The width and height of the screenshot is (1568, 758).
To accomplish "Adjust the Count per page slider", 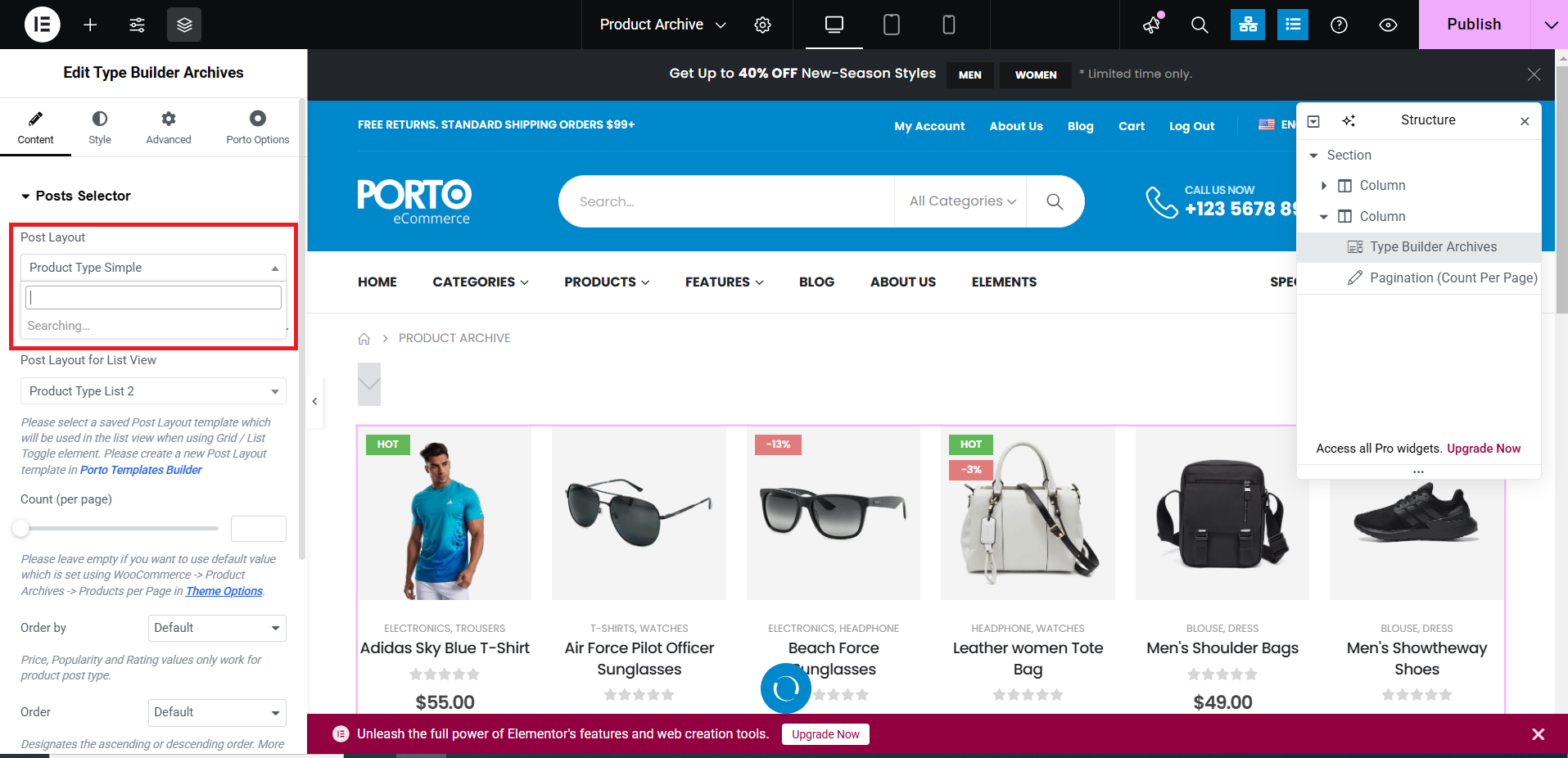I will click(21, 529).
